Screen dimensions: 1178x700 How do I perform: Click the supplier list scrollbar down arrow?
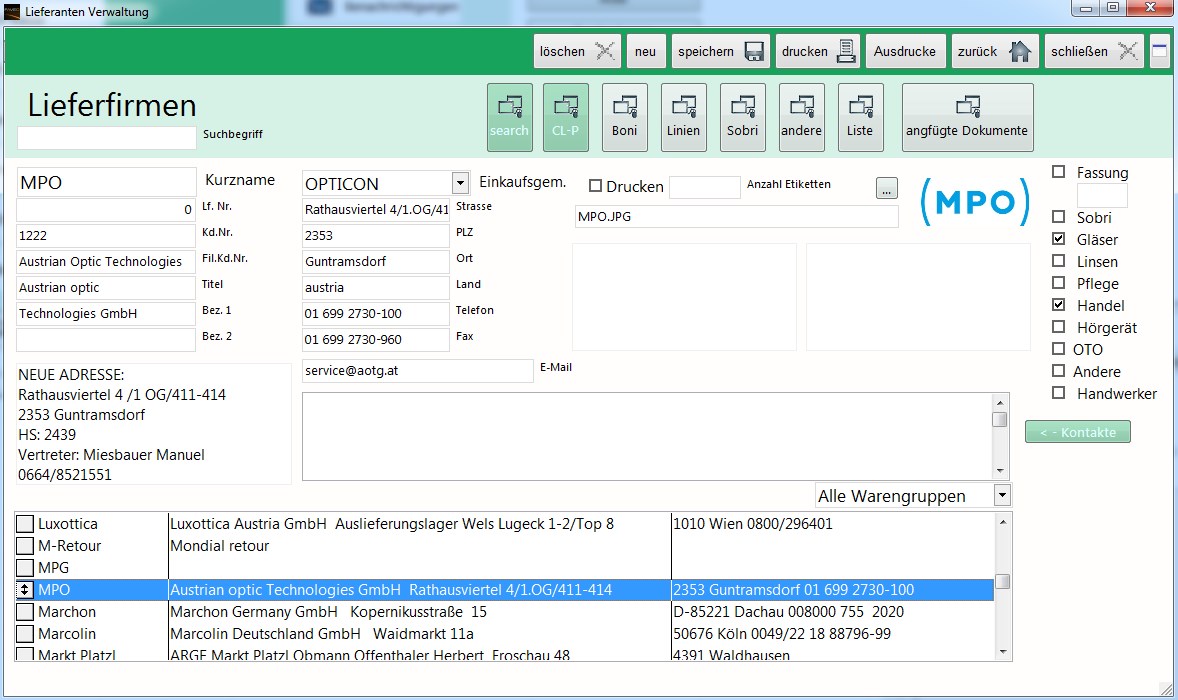[1002, 651]
